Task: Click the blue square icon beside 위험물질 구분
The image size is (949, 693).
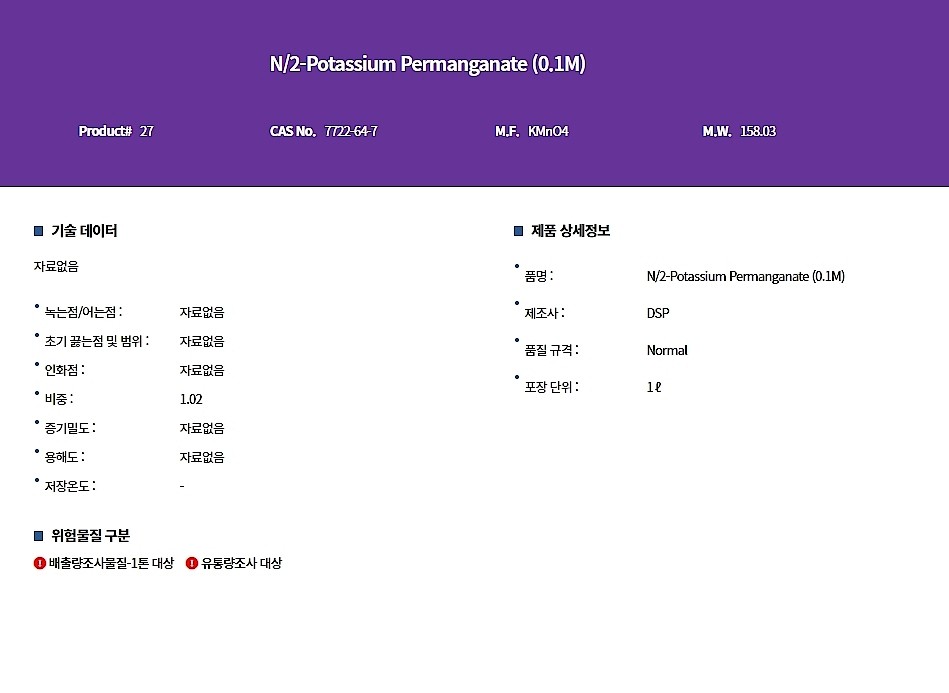Action: pyautogui.click(x=39, y=536)
